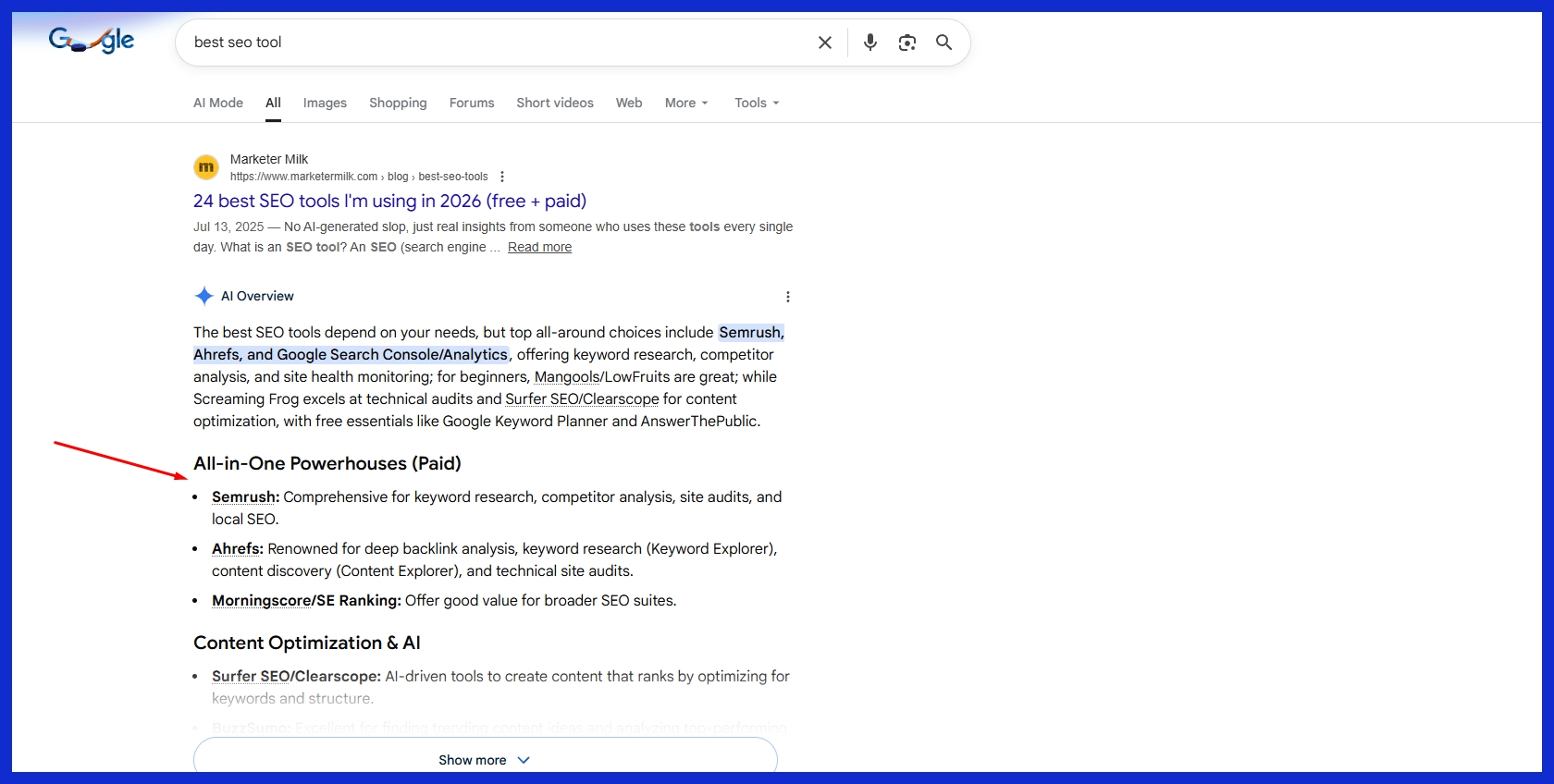Screen dimensions: 1554x784
Task: Open AI Overview three-dot options menu
Action: point(788,297)
